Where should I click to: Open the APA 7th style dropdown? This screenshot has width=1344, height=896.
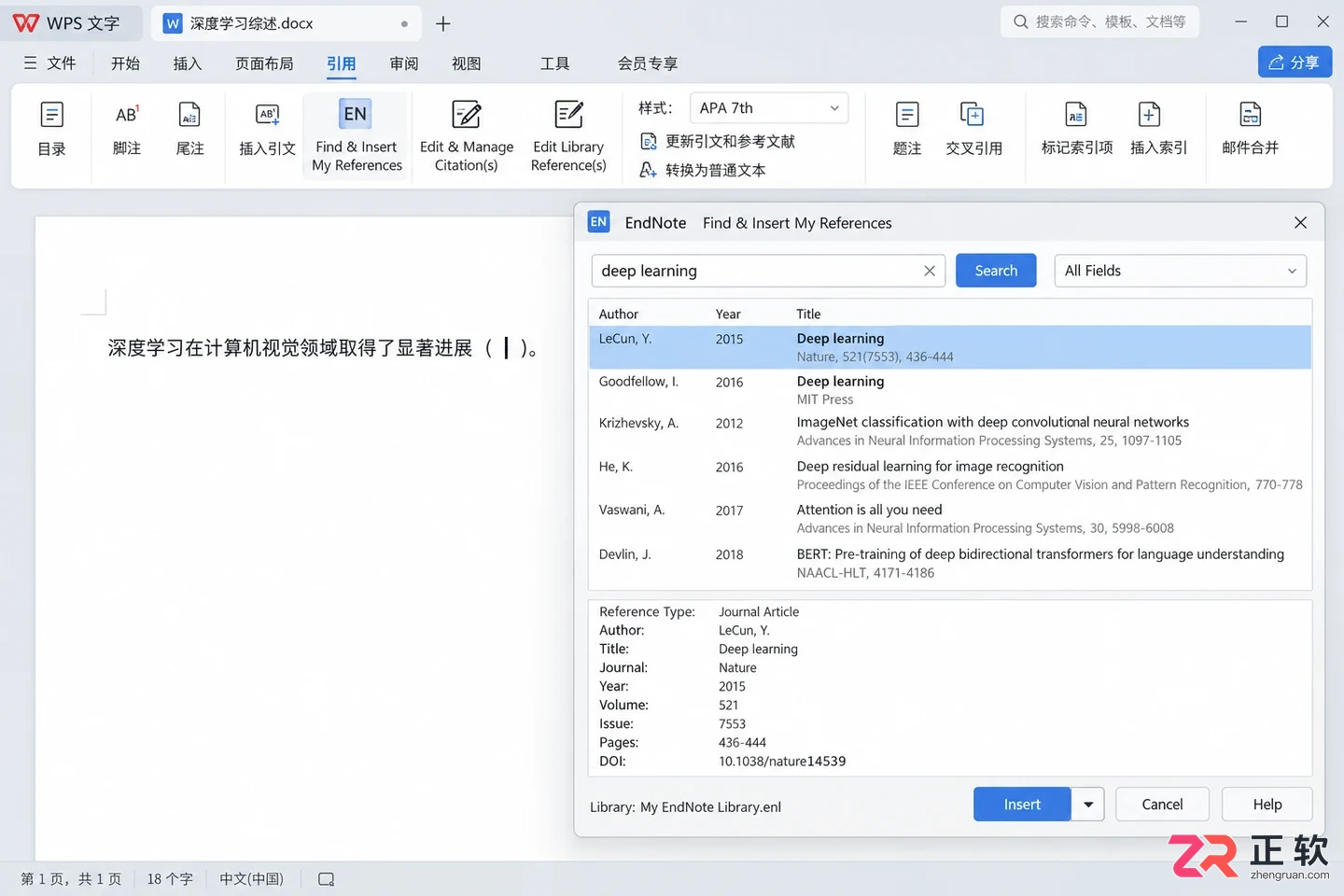pyautogui.click(x=769, y=108)
